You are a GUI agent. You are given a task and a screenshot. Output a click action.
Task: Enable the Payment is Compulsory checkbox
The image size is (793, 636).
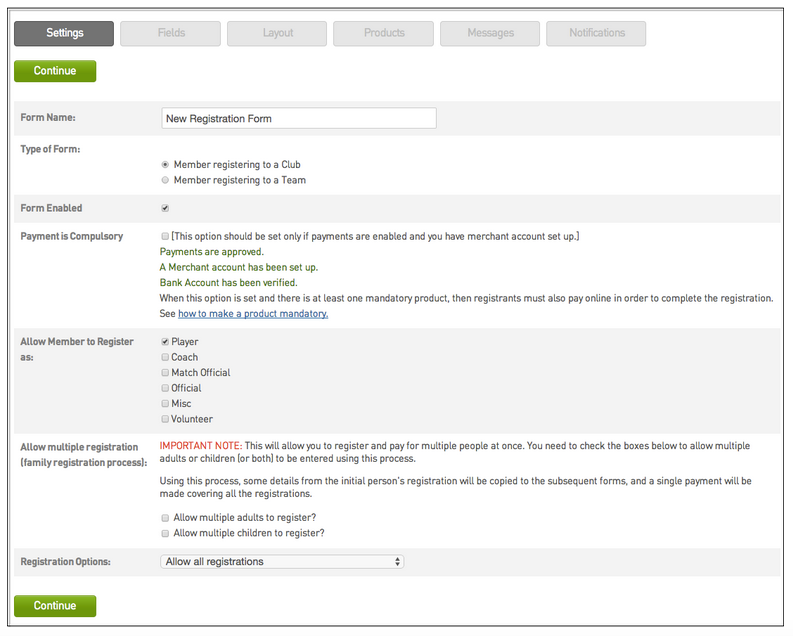[x=165, y=236]
